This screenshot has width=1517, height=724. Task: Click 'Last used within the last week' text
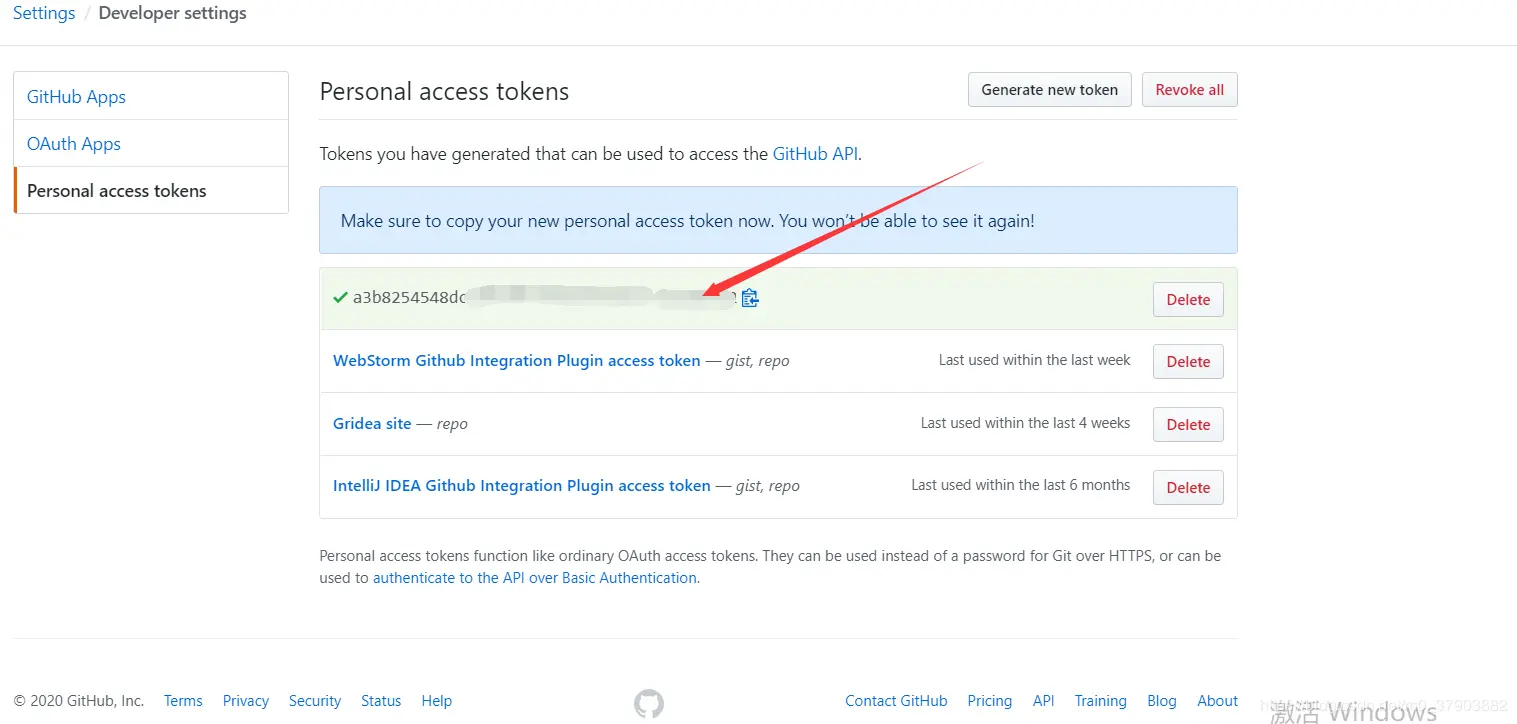[x=1035, y=360]
